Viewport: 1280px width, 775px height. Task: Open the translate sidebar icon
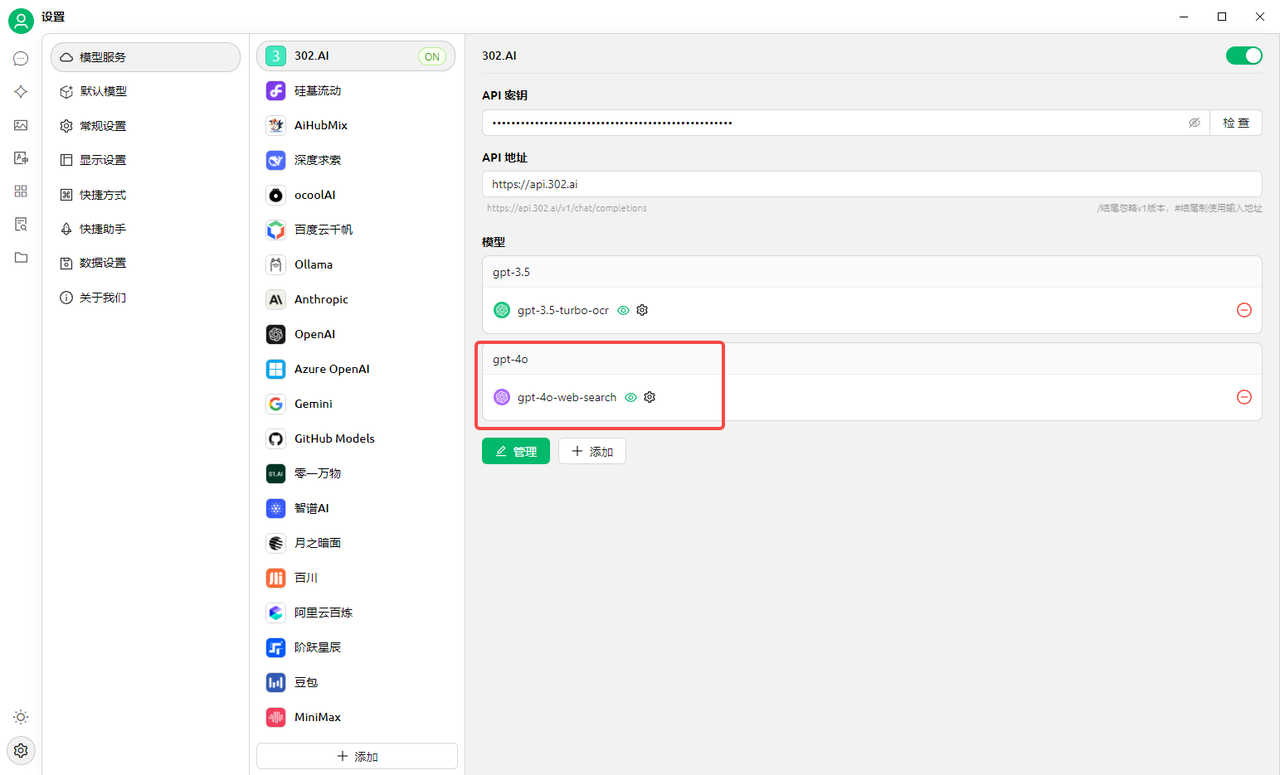tap(21, 158)
